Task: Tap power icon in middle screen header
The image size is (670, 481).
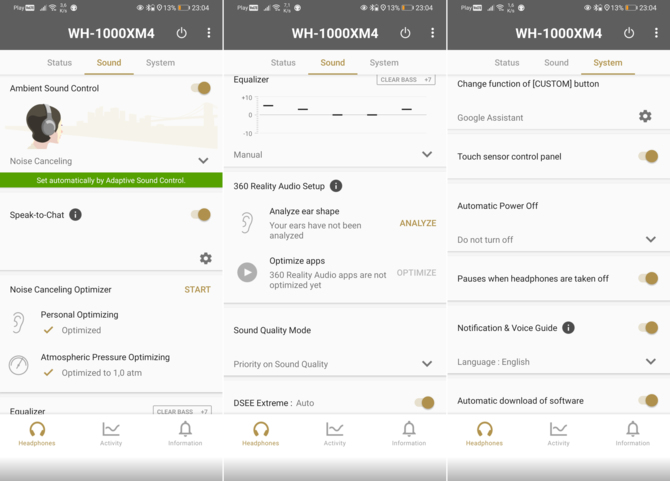Action: click(x=405, y=33)
